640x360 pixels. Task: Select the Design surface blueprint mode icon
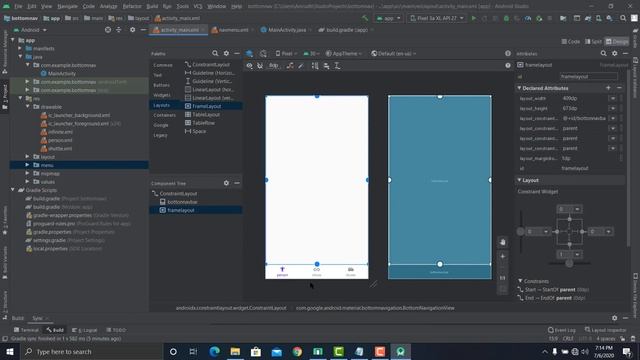pos(249,53)
